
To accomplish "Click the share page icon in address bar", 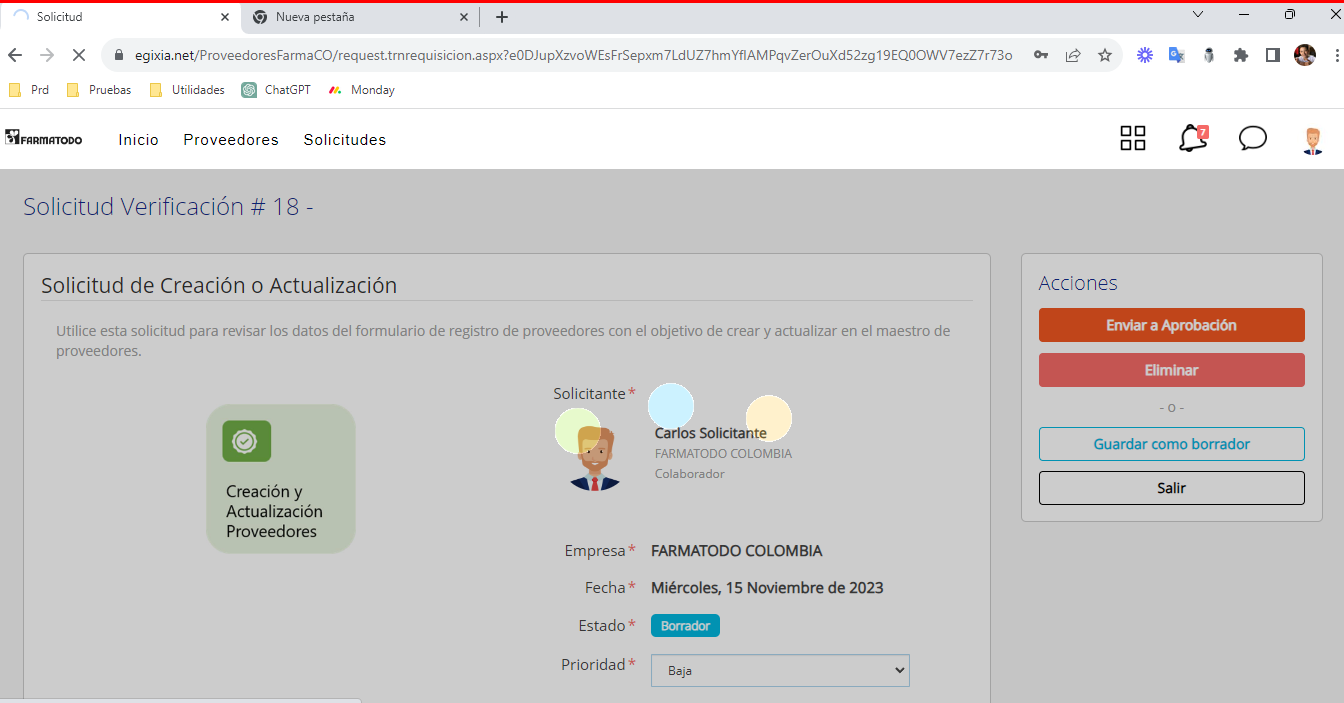I will coord(1073,56).
